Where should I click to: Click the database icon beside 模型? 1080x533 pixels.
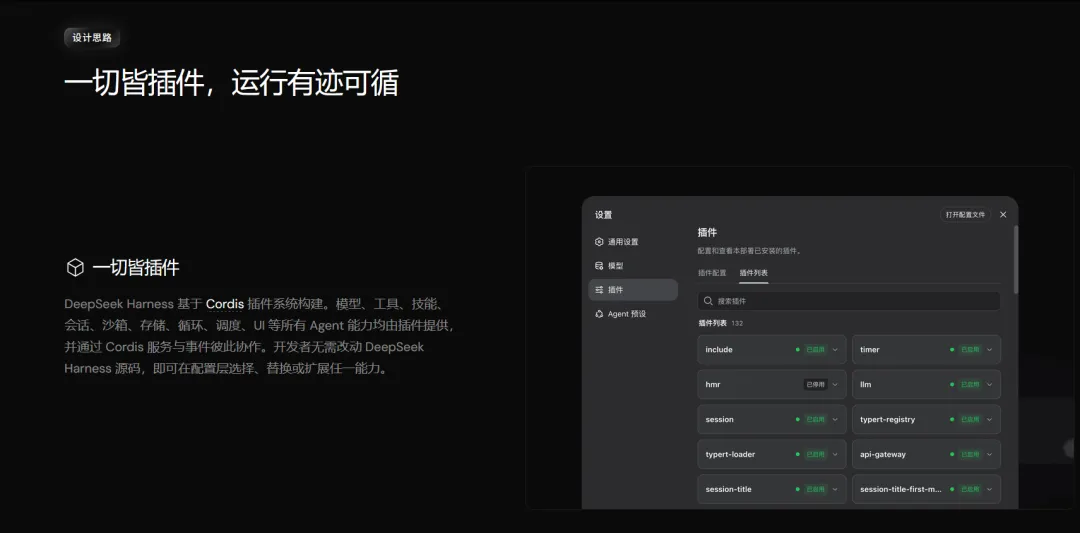pos(599,266)
